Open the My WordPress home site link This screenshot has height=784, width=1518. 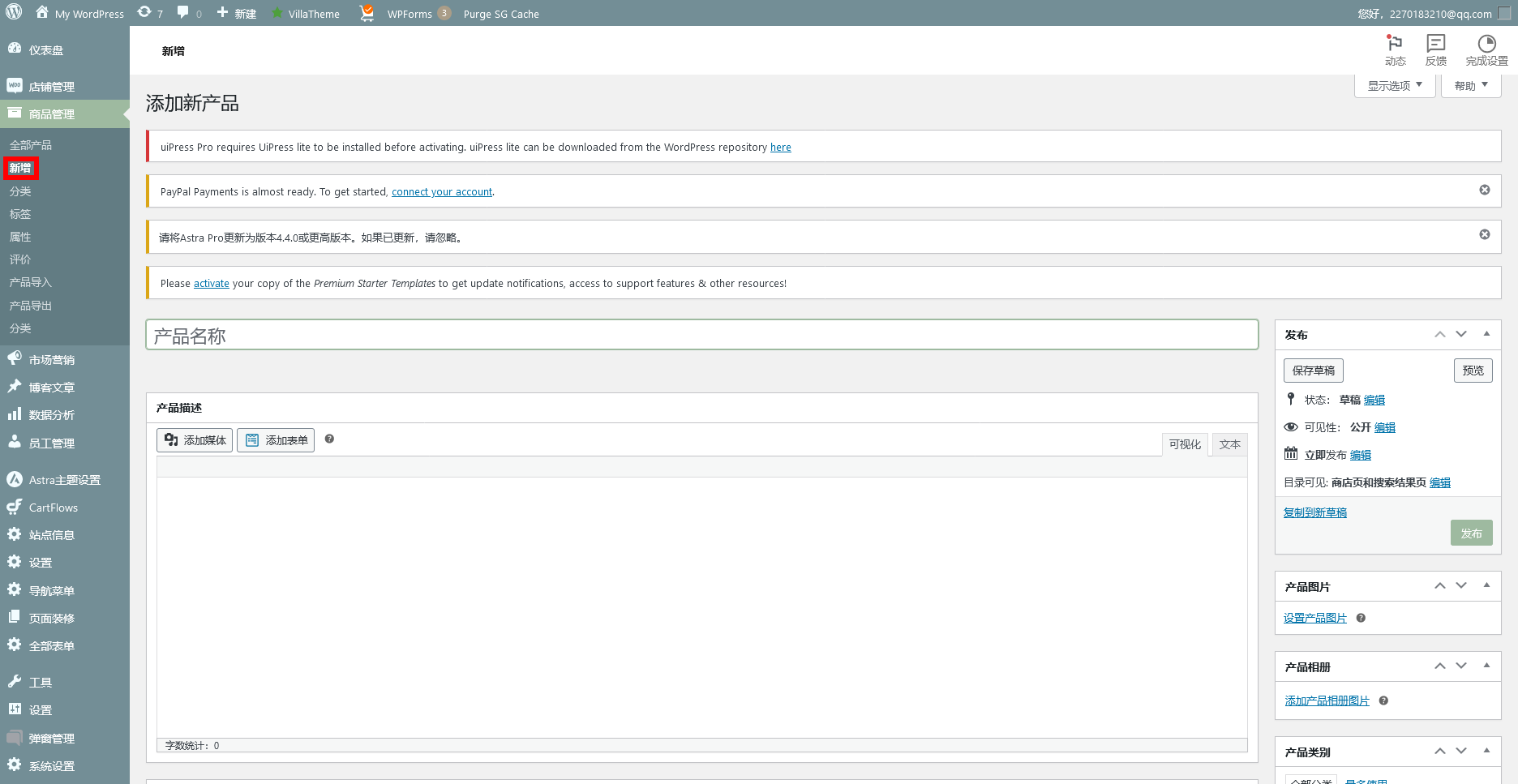tap(79, 14)
